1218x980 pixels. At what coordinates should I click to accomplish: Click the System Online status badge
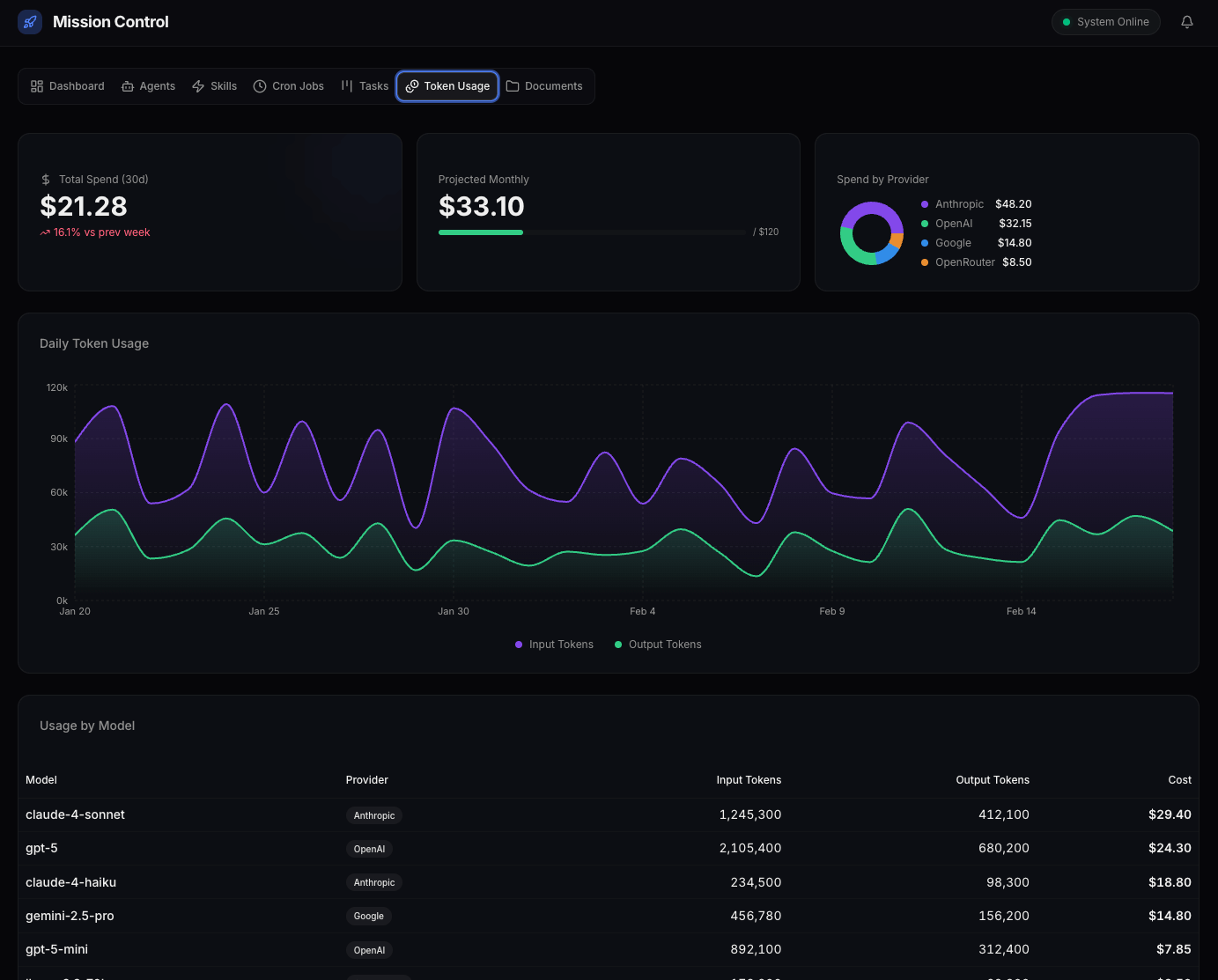pos(1105,22)
